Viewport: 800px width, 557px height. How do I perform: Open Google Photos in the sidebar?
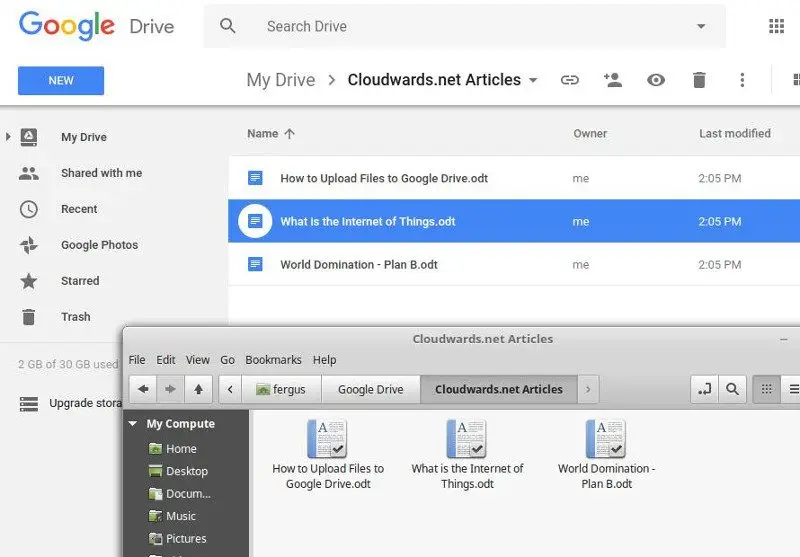(99, 245)
